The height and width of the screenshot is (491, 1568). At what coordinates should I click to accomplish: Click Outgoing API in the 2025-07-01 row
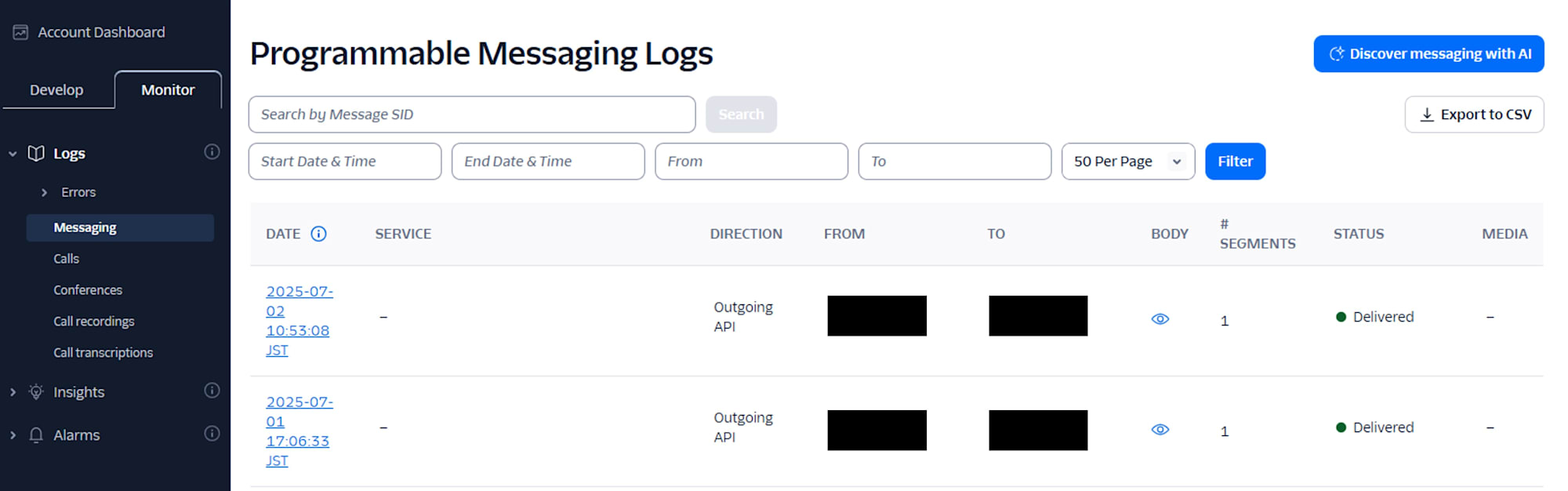pyautogui.click(x=742, y=427)
